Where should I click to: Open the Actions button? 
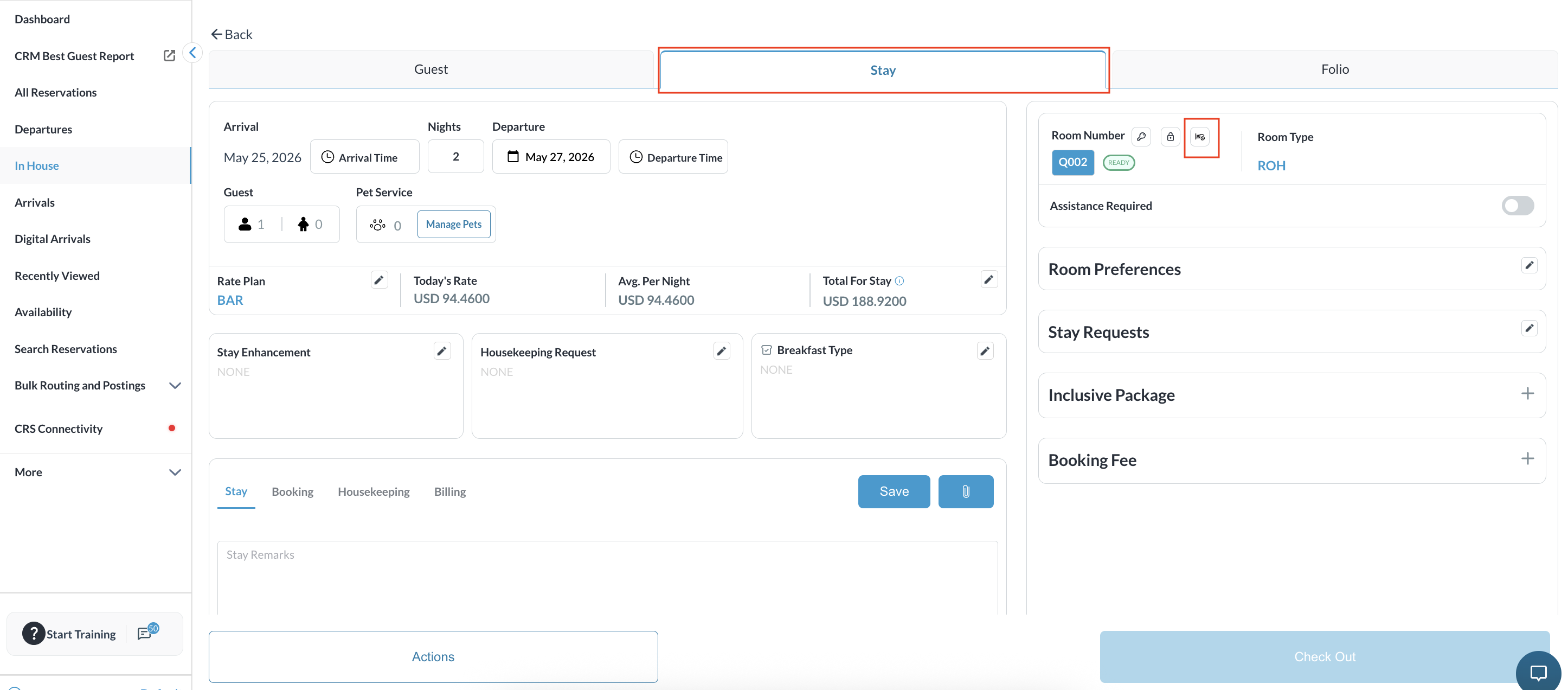(433, 656)
